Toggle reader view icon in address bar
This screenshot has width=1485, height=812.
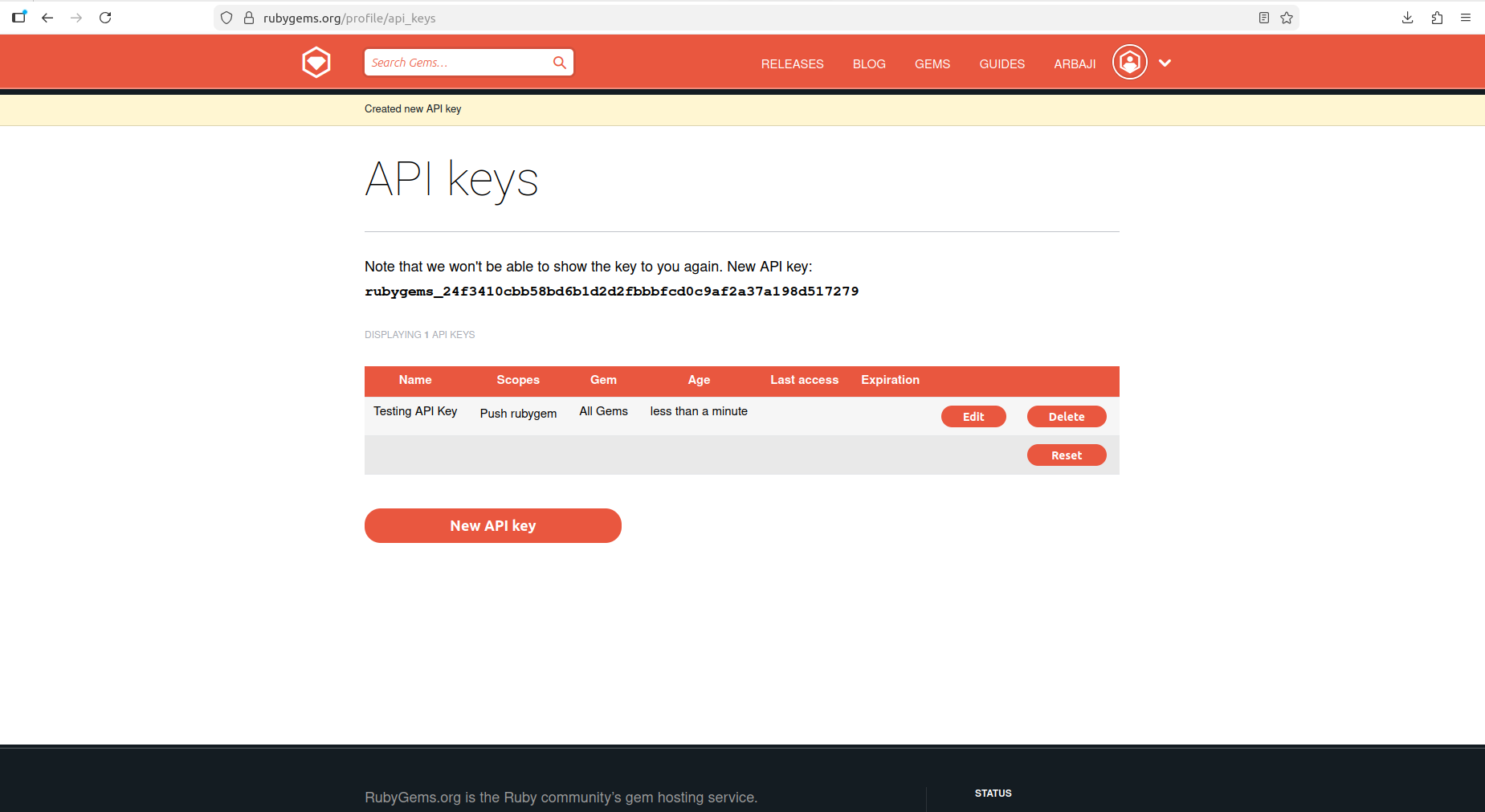(1263, 18)
